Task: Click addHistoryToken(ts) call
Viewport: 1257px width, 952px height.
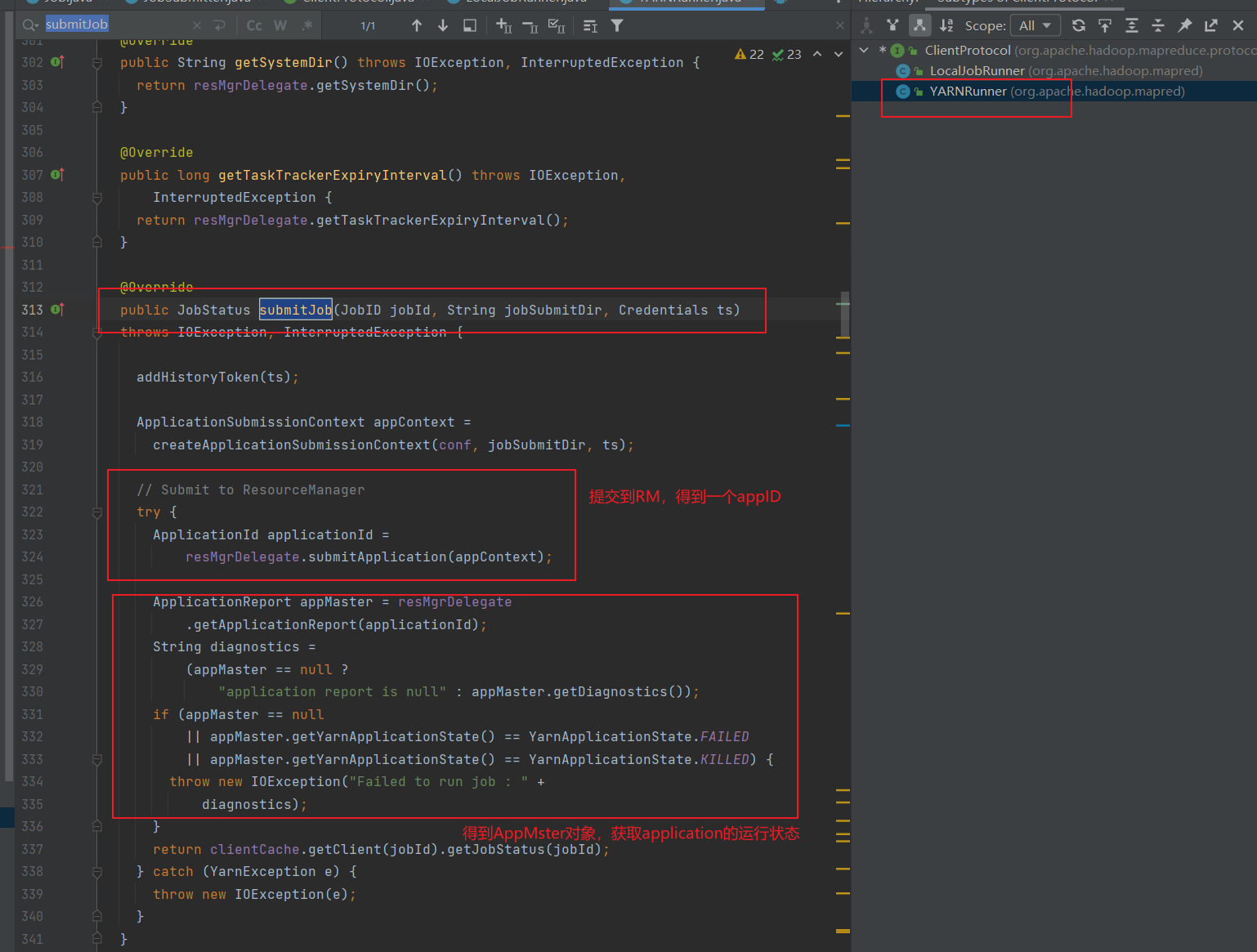Action: click(x=214, y=378)
